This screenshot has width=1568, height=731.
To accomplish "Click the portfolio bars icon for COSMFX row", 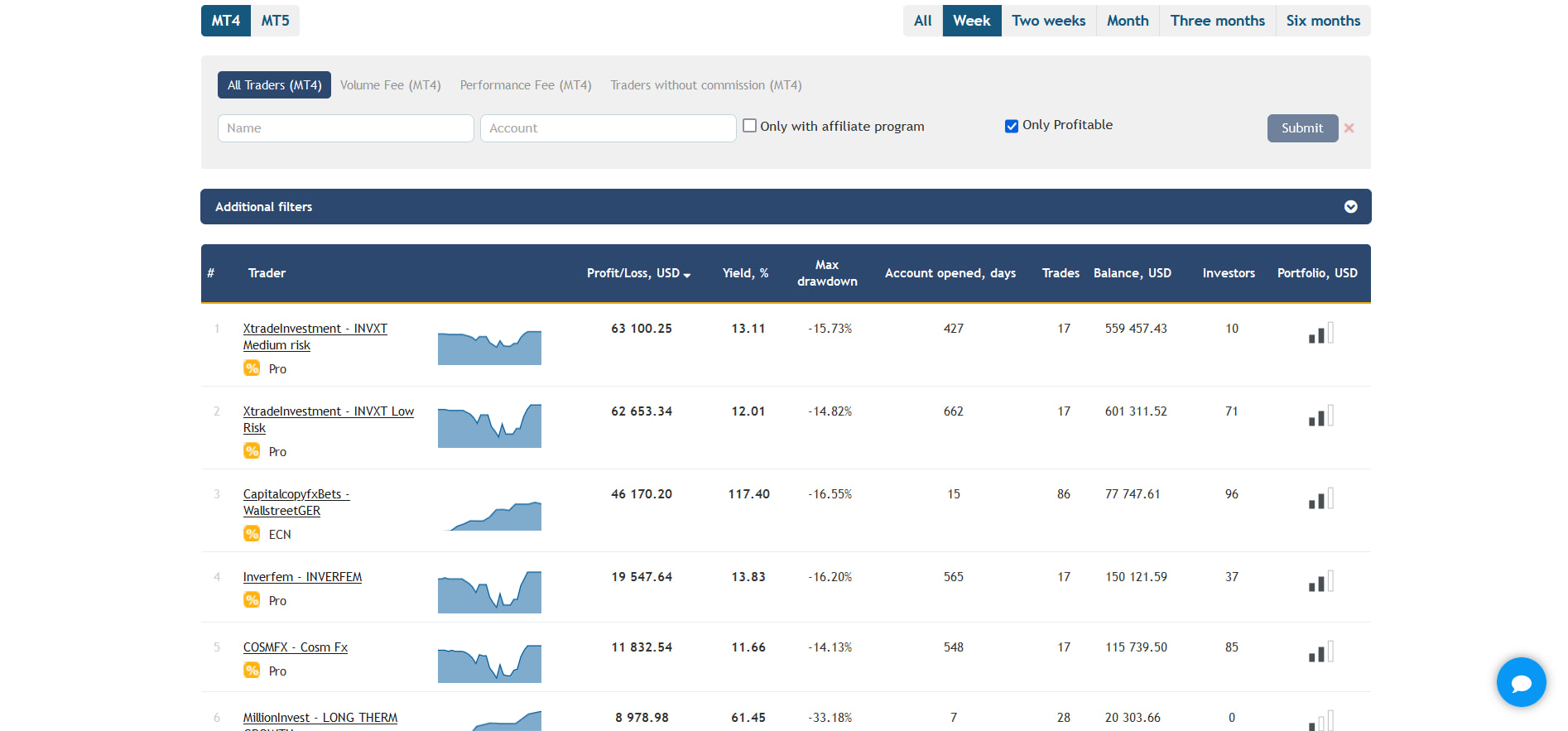I will tap(1320, 652).
